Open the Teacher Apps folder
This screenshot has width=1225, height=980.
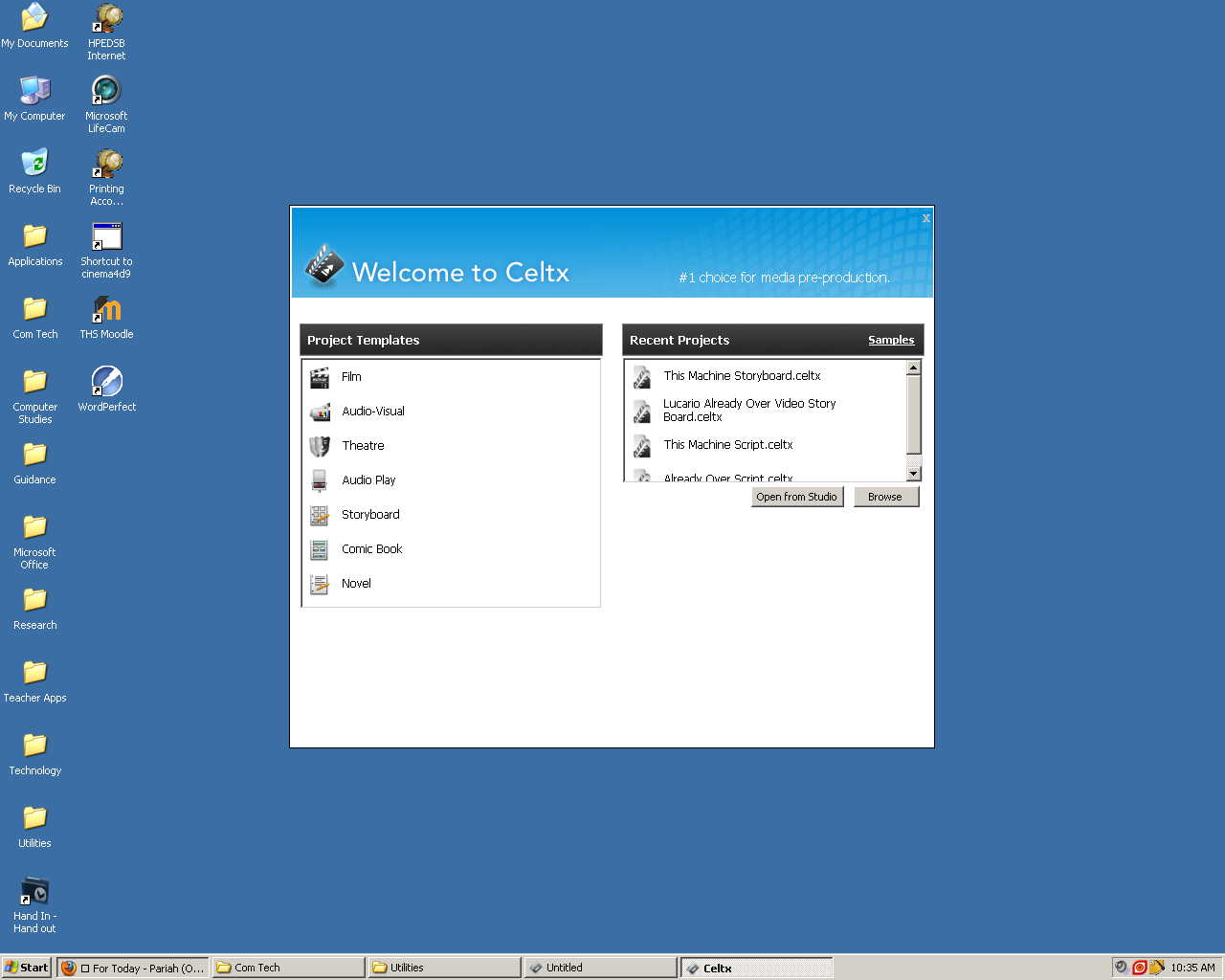34,672
